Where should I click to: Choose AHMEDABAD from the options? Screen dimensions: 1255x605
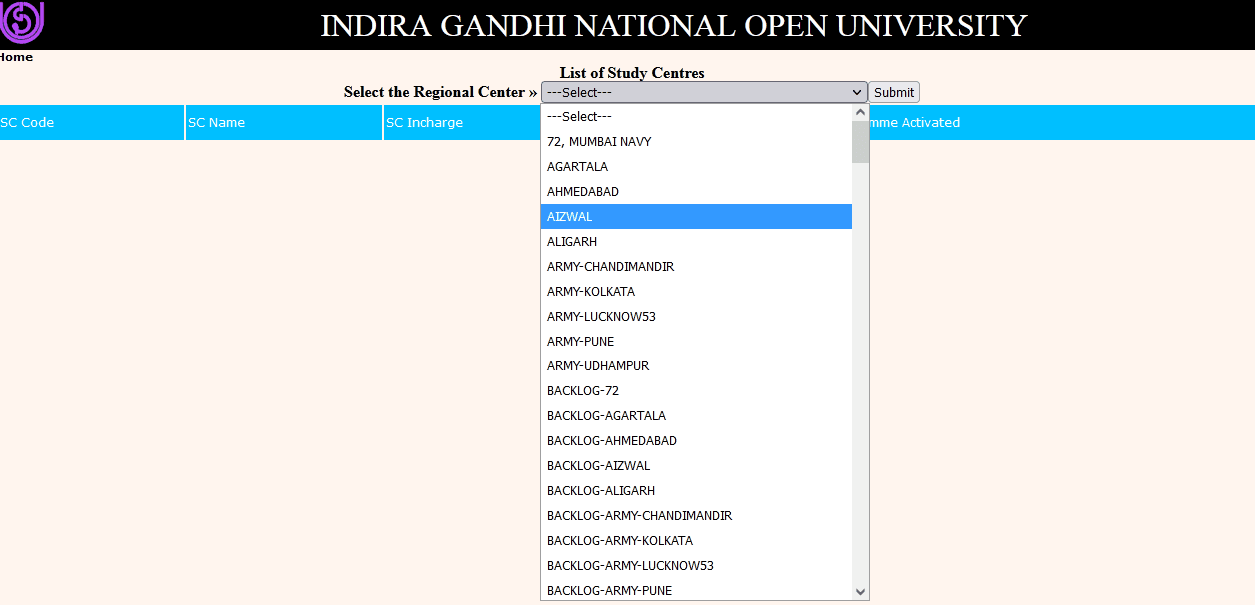[x=697, y=191]
